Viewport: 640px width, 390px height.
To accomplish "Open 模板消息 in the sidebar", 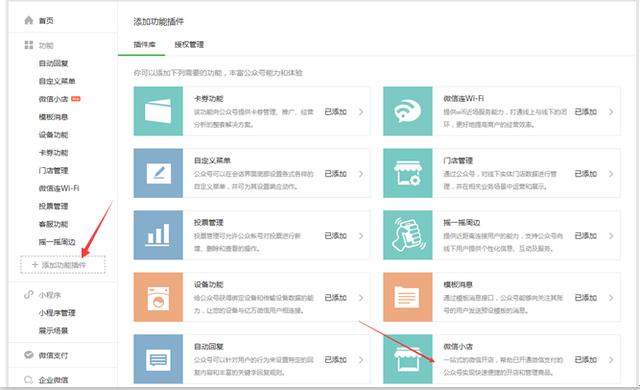I will [x=53, y=117].
